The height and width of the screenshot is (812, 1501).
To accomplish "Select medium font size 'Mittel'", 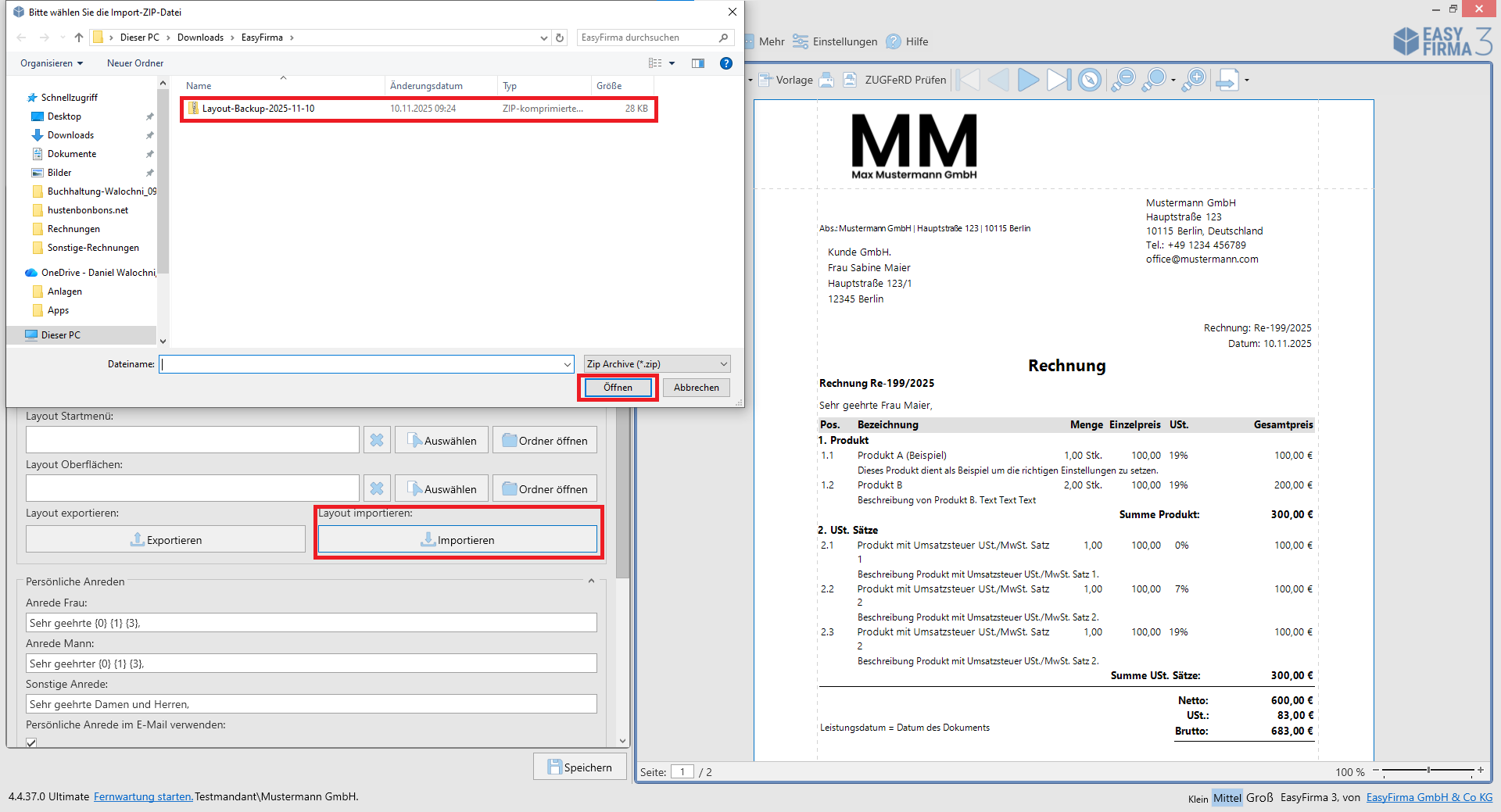I will click(x=1227, y=798).
